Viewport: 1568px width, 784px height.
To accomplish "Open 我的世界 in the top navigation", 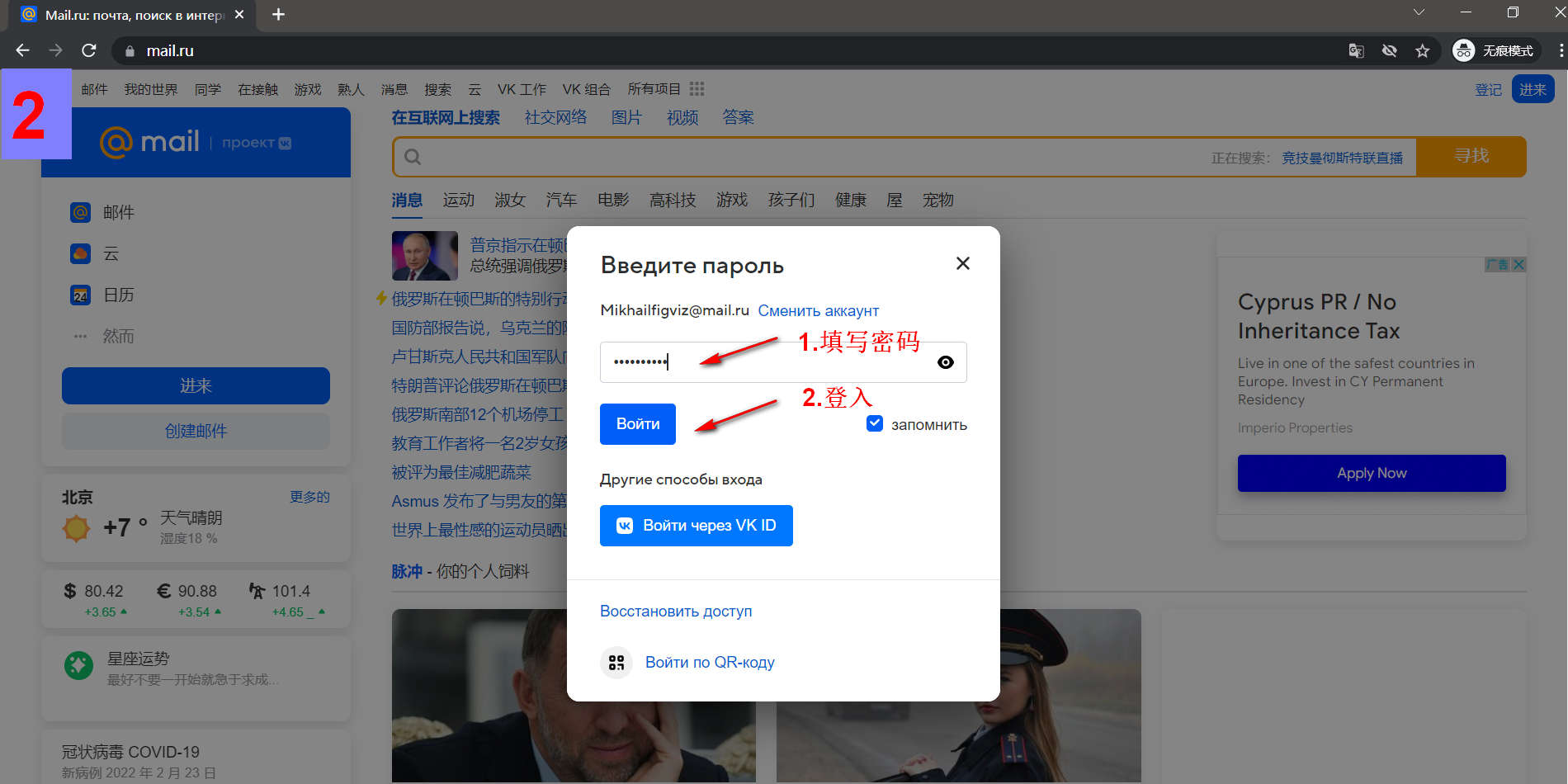I will tap(150, 89).
